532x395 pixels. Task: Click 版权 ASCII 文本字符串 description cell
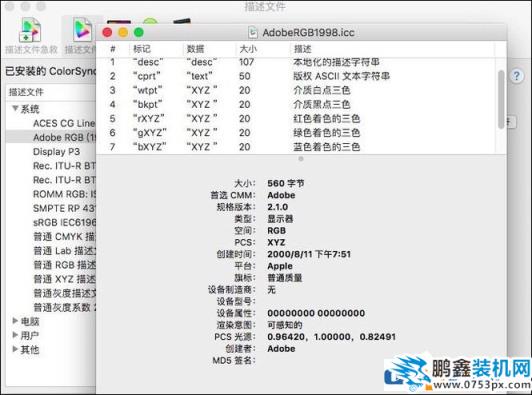pyautogui.click(x=341, y=76)
